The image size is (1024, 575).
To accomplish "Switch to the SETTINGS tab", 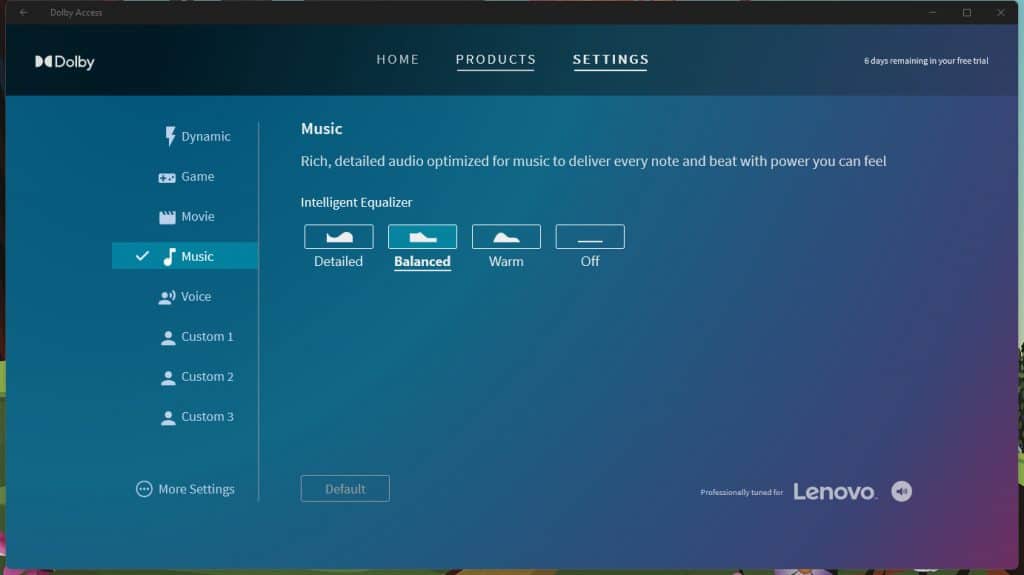I will click(x=611, y=59).
